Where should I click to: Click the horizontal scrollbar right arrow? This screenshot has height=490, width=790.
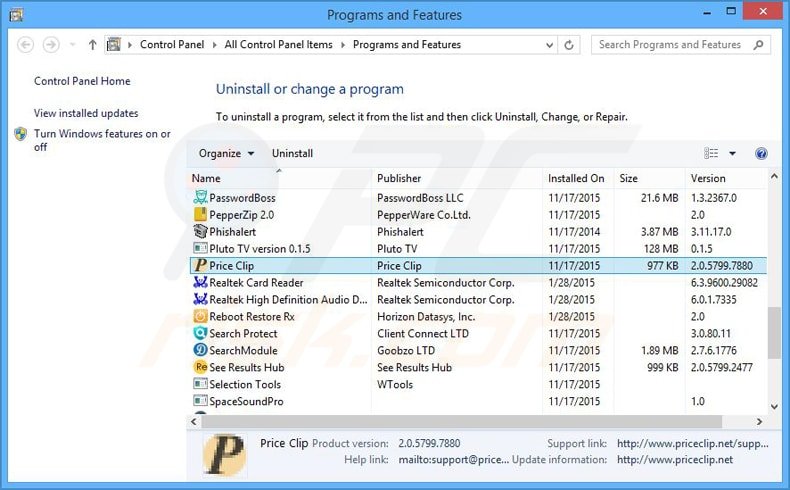(x=759, y=422)
